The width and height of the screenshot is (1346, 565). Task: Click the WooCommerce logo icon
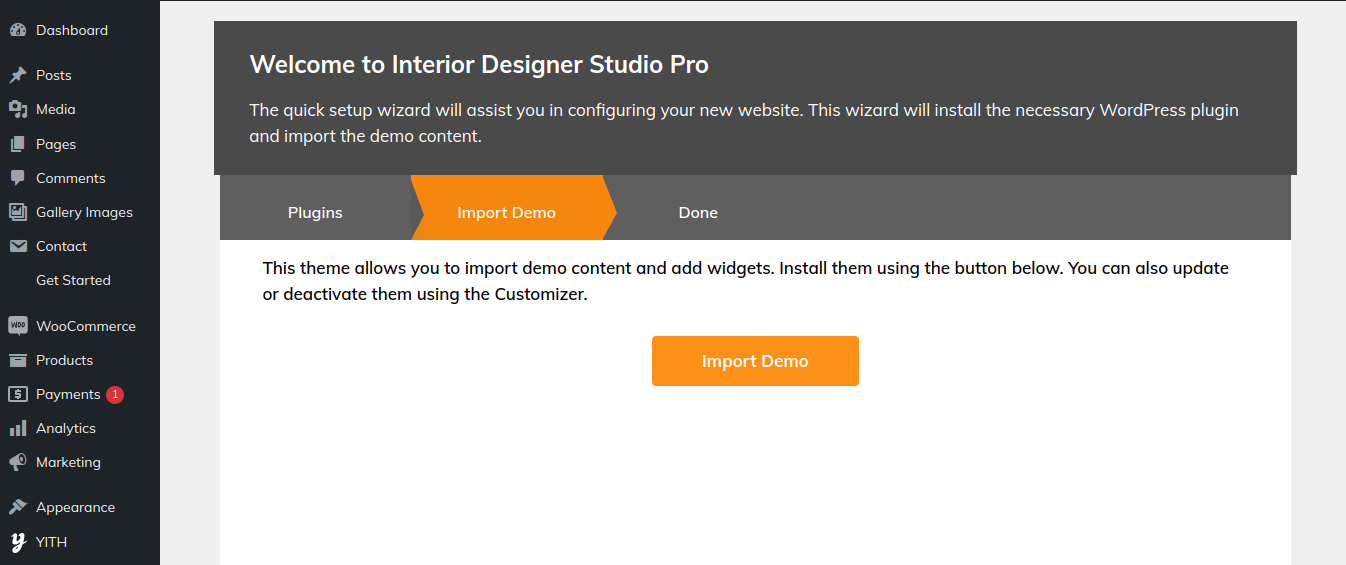(18, 326)
